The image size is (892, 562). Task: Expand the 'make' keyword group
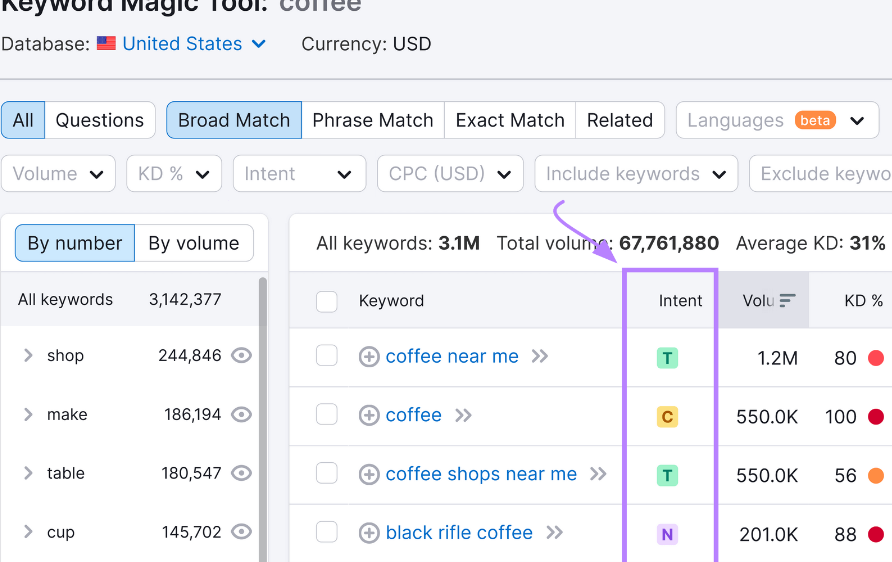click(28, 414)
